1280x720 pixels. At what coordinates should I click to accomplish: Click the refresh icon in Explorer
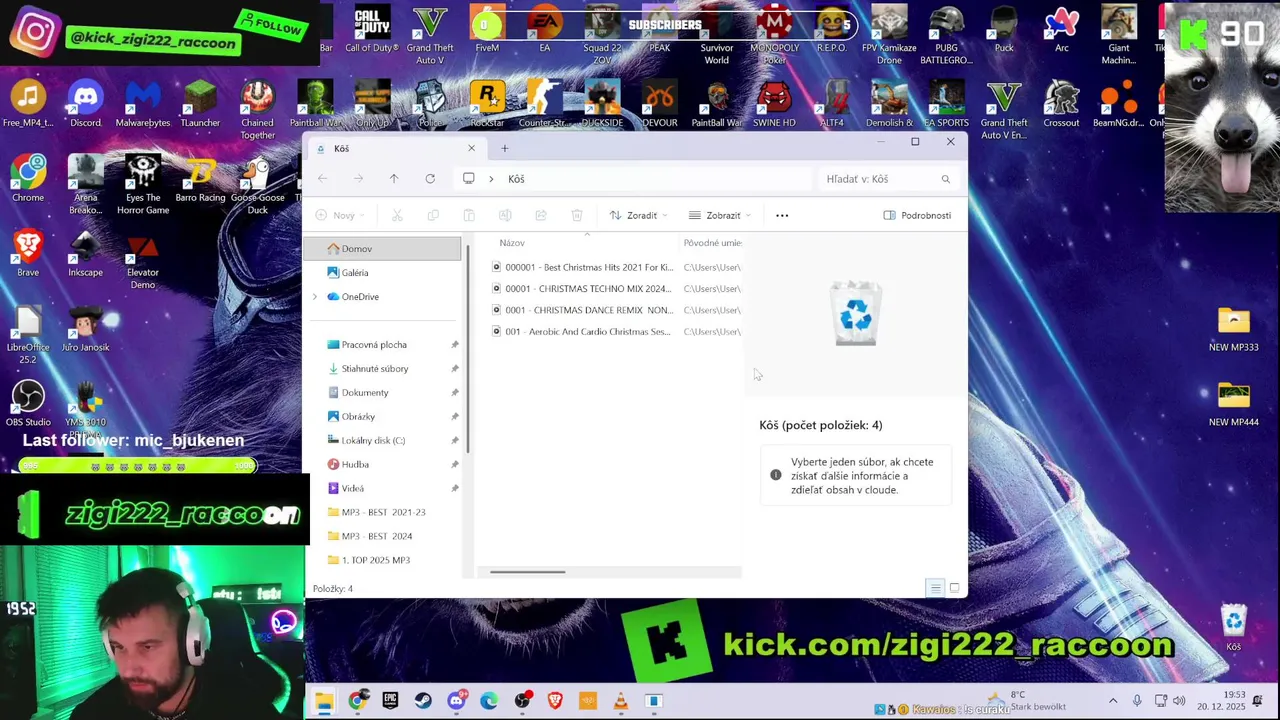430,179
